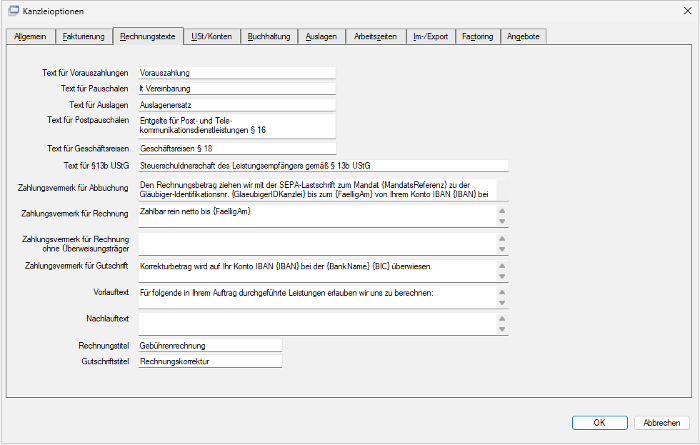
Task: Click the Zahlungsvermerk für Abbuchung scrollbar
Action: coord(502,190)
